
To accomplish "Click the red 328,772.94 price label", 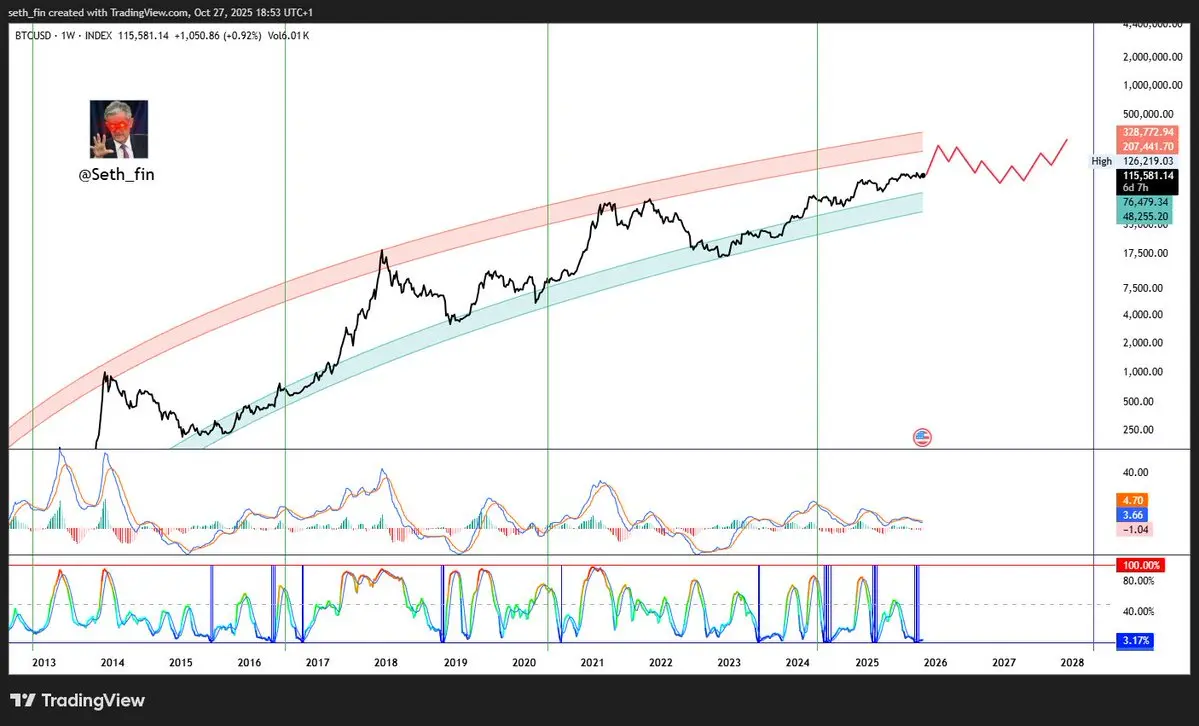I will 1147,132.
